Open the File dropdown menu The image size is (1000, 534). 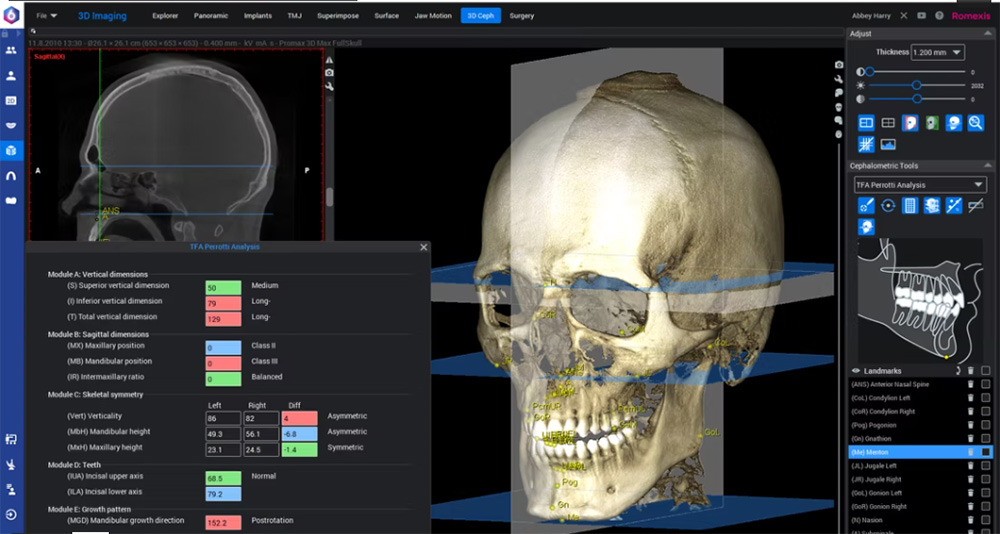pyautogui.click(x=47, y=15)
